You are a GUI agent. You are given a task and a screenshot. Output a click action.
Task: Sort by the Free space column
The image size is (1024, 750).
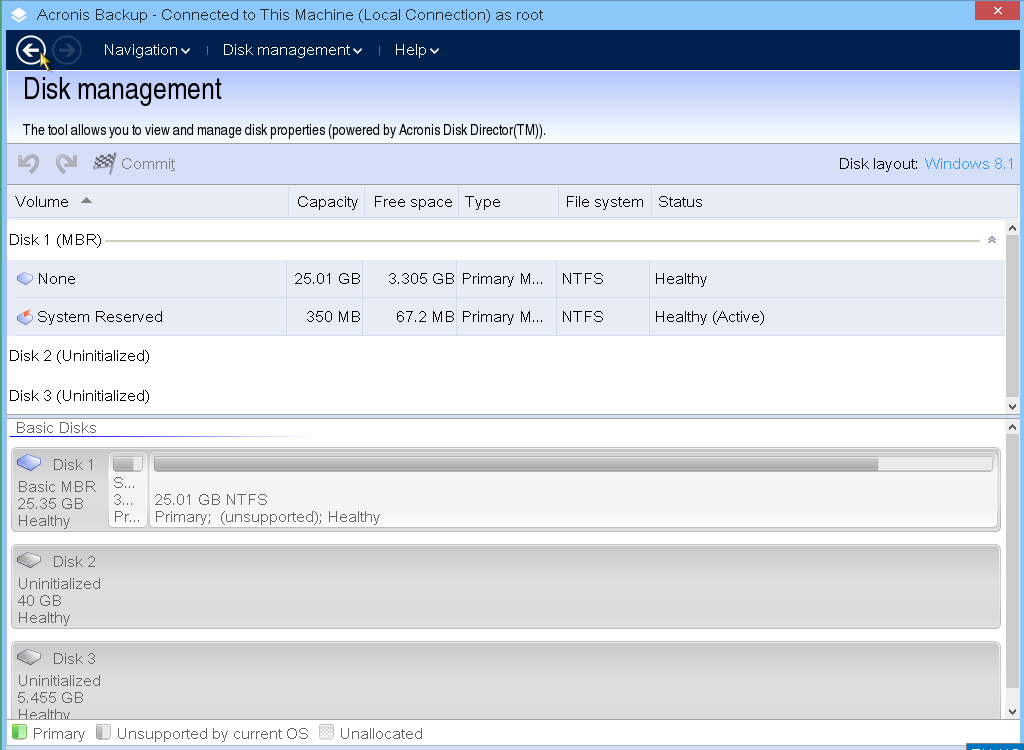pos(412,202)
